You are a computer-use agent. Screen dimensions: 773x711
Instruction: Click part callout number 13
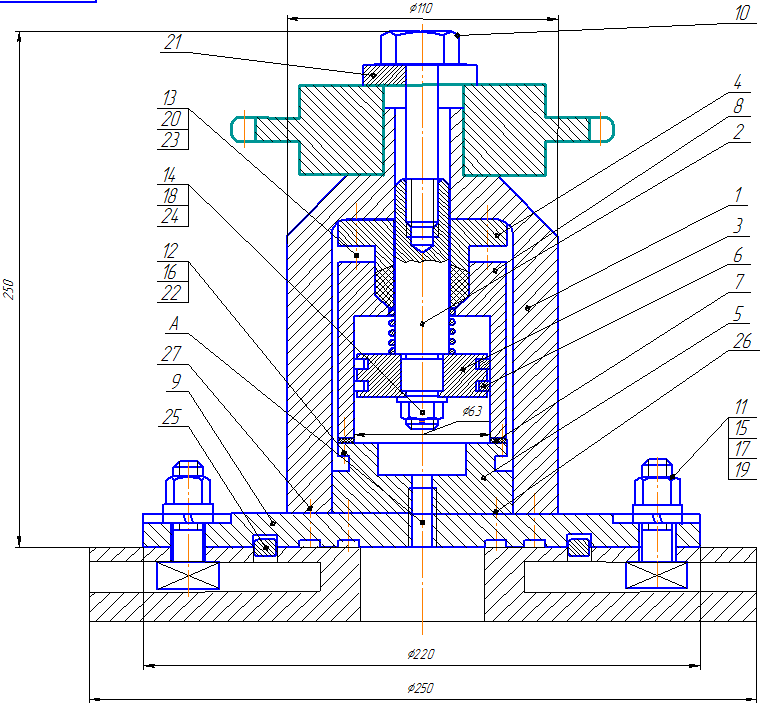click(170, 98)
